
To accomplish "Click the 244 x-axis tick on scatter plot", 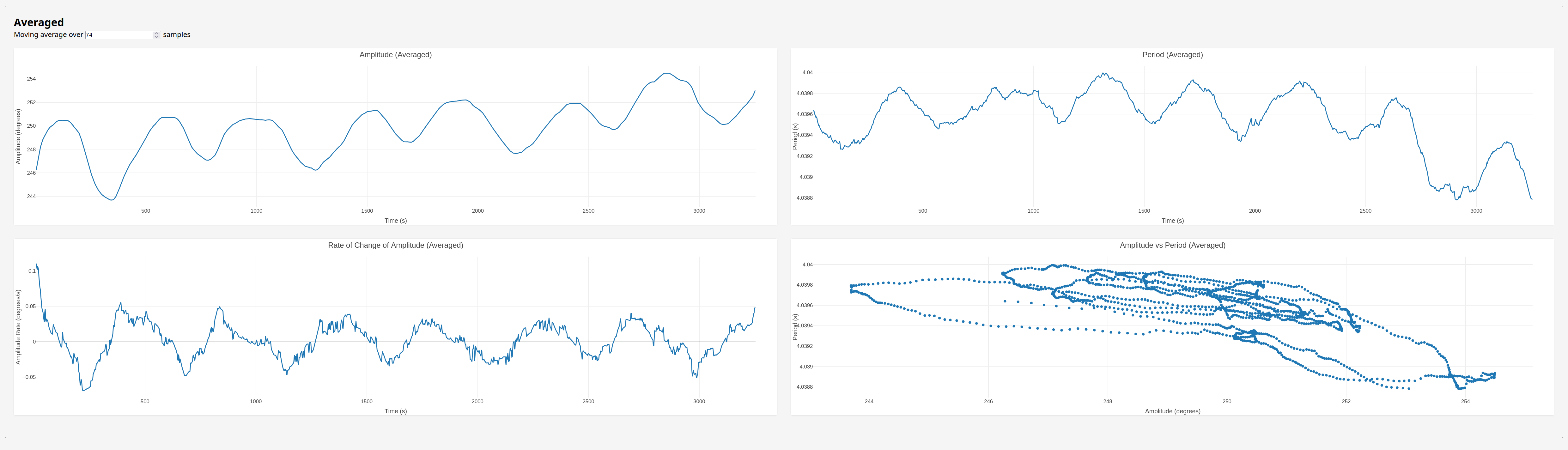I will (x=869, y=401).
